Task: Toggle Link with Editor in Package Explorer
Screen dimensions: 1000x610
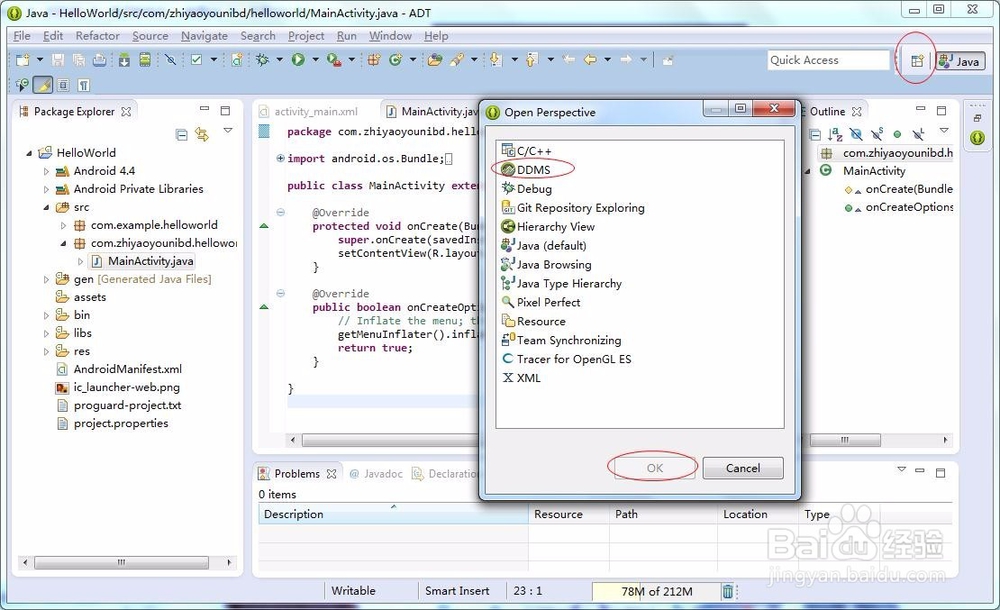Action: tap(202, 135)
